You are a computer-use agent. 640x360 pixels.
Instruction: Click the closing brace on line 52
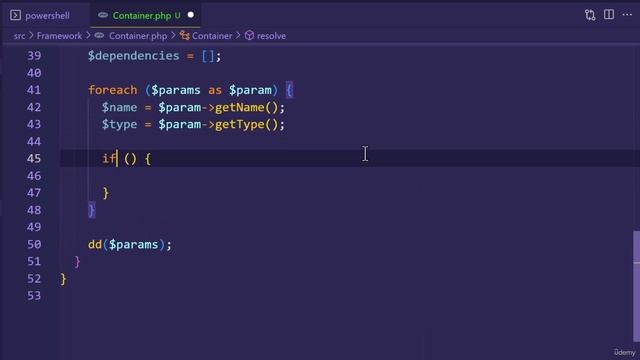tap(63, 279)
